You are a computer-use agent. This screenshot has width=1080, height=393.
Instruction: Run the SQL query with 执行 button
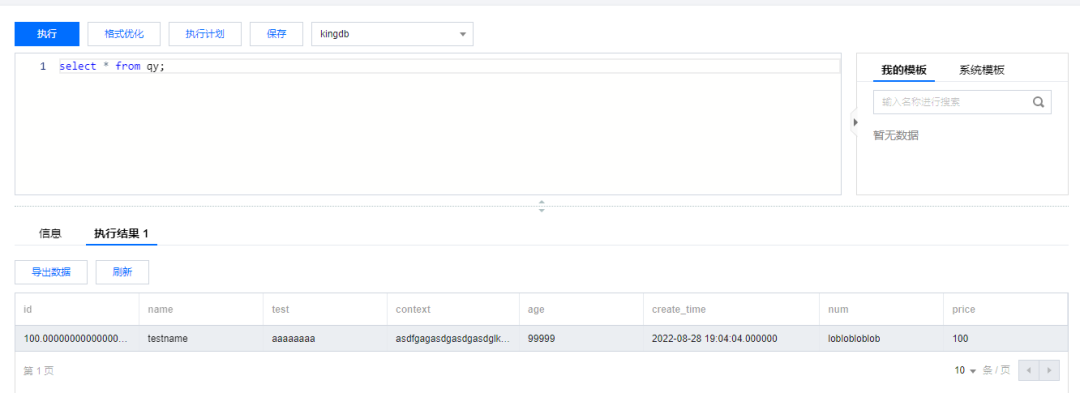coord(47,34)
